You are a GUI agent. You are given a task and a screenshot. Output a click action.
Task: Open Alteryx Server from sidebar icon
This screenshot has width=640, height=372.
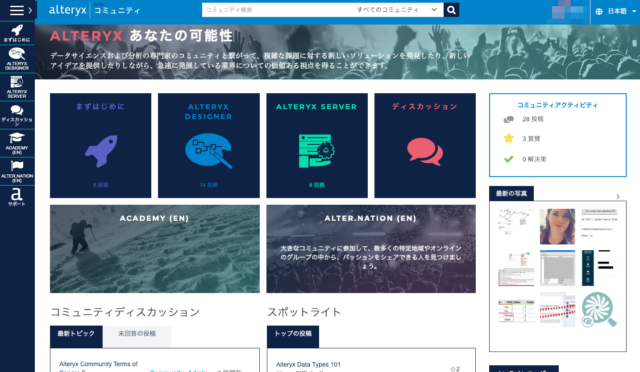click(x=17, y=87)
